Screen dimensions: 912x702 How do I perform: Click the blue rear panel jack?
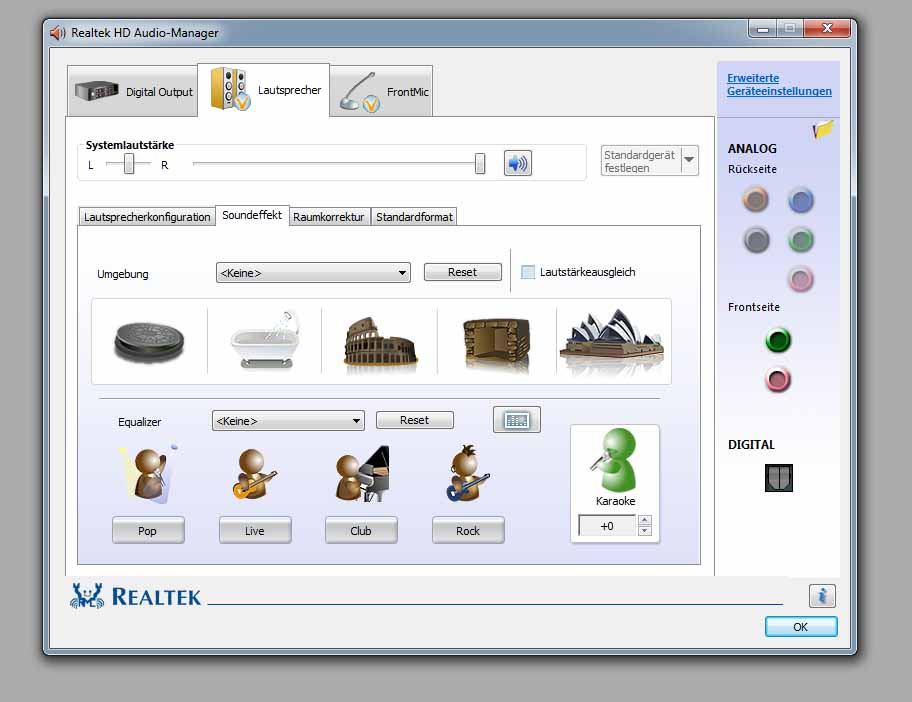801,201
